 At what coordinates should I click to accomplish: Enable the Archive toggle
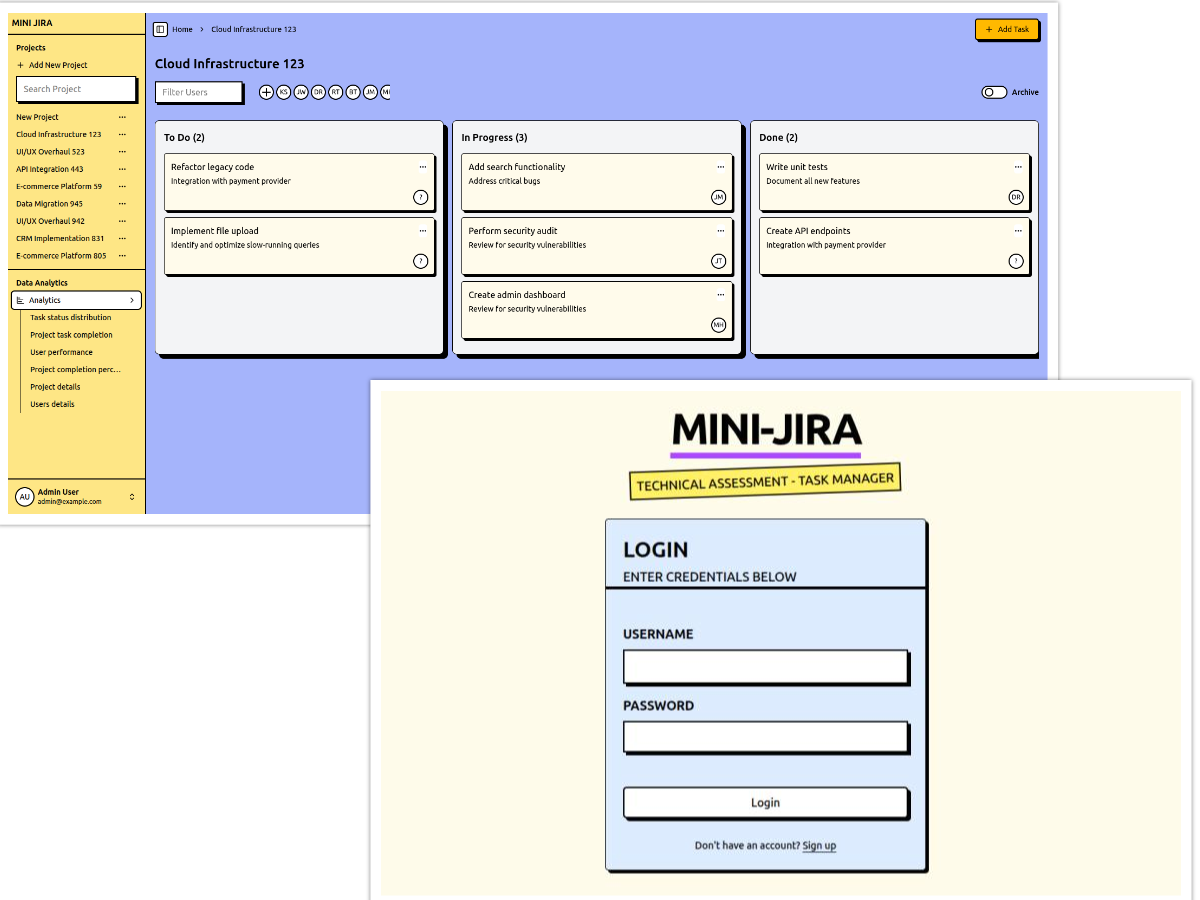click(993, 91)
